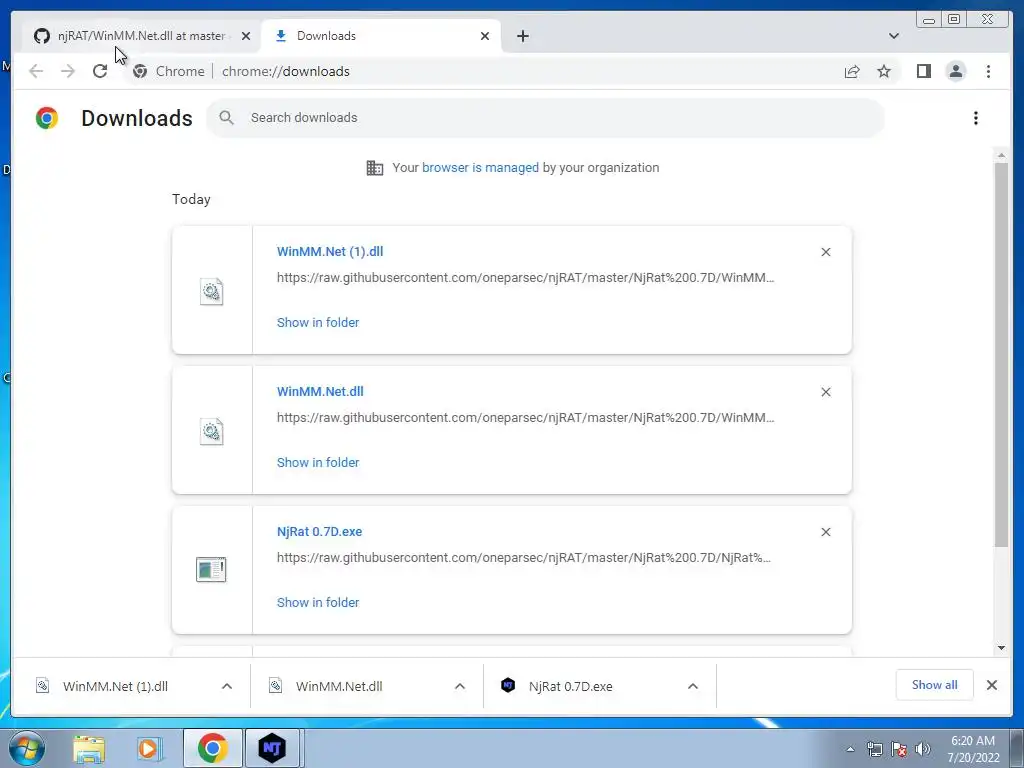Open the profile avatar menu
Image resolution: width=1024 pixels, height=768 pixels.
[955, 71]
